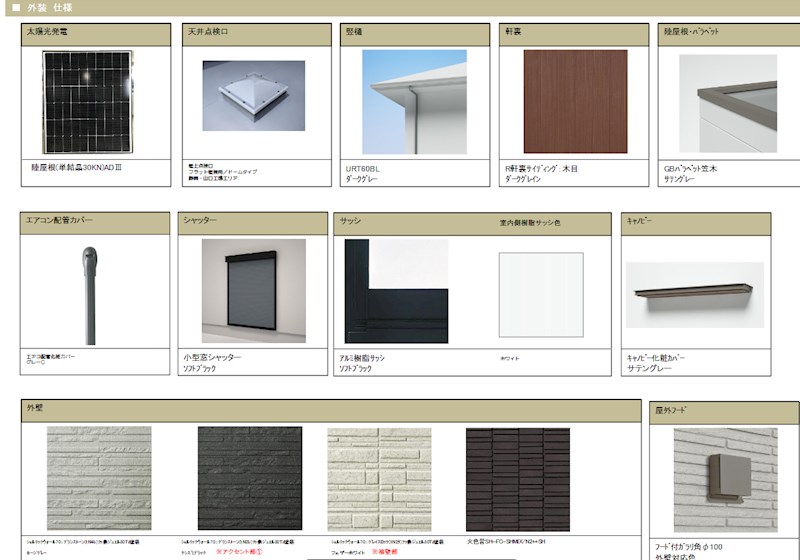Screen dimensions: 800x560
Task: Choose the white interior sash color swatch
Action: tap(541, 294)
